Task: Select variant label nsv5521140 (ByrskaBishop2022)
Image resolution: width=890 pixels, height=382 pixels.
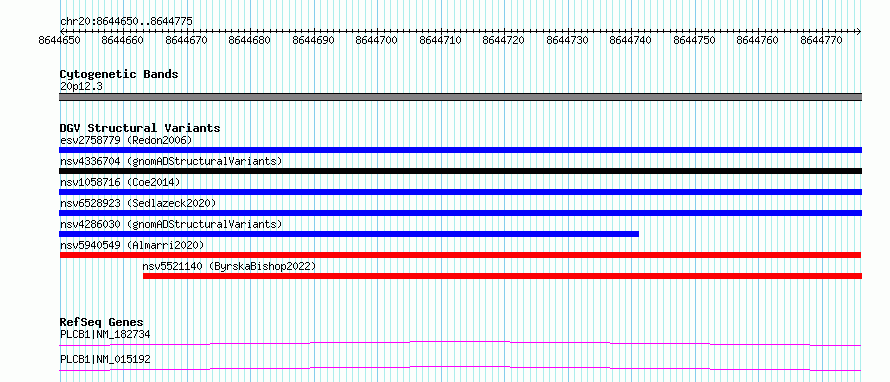Action: pyautogui.click(x=229, y=266)
